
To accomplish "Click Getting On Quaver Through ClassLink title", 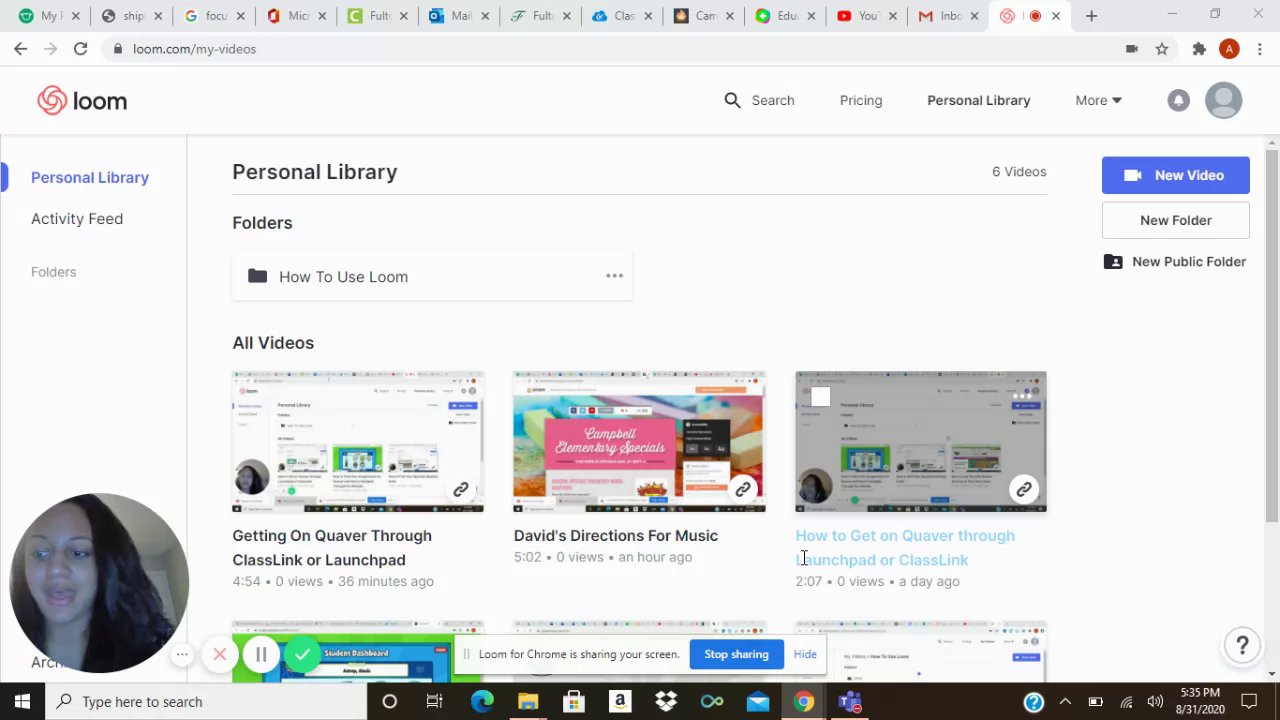I will (332, 547).
